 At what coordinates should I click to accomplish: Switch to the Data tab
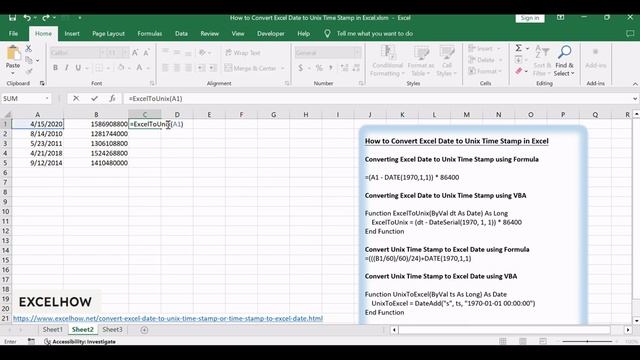click(181, 33)
